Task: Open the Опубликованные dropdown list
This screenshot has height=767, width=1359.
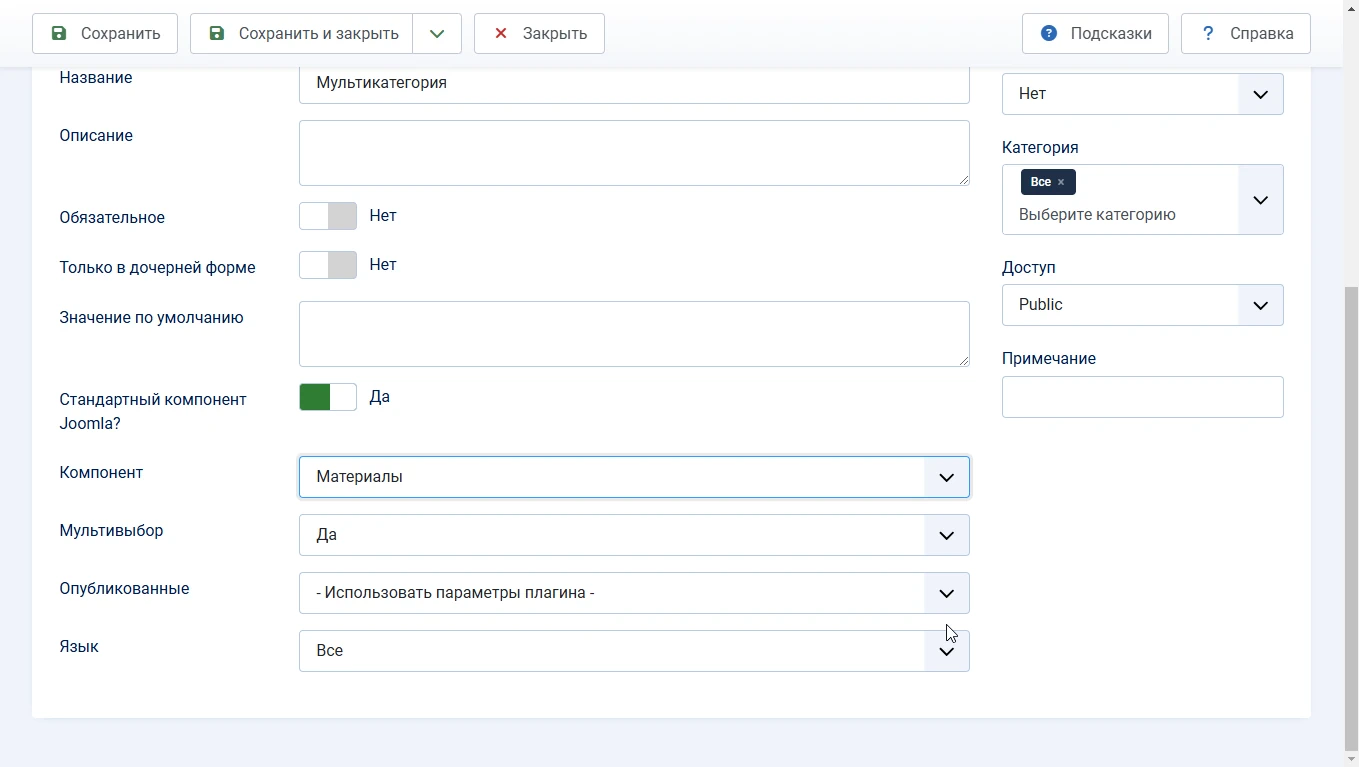Action: [633, 593]
